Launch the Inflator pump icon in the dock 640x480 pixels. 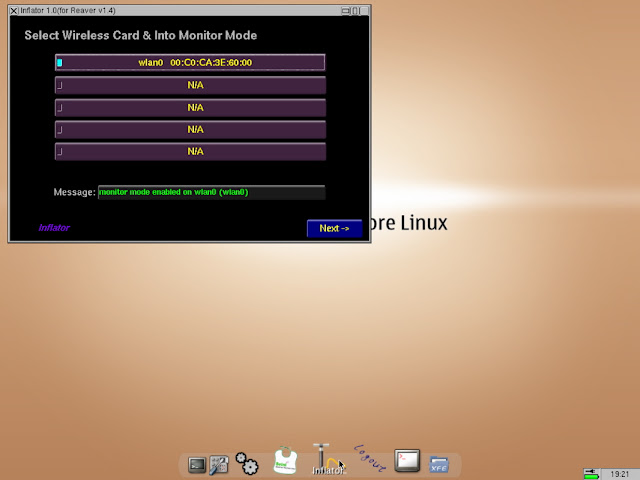[x=328, y=459]
